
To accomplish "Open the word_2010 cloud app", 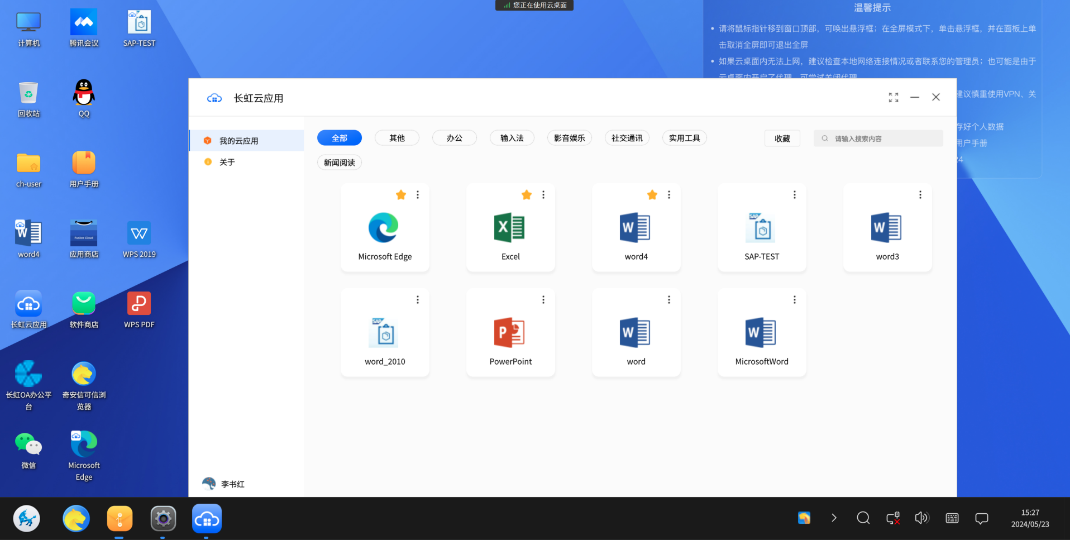I will click(385, 332).
